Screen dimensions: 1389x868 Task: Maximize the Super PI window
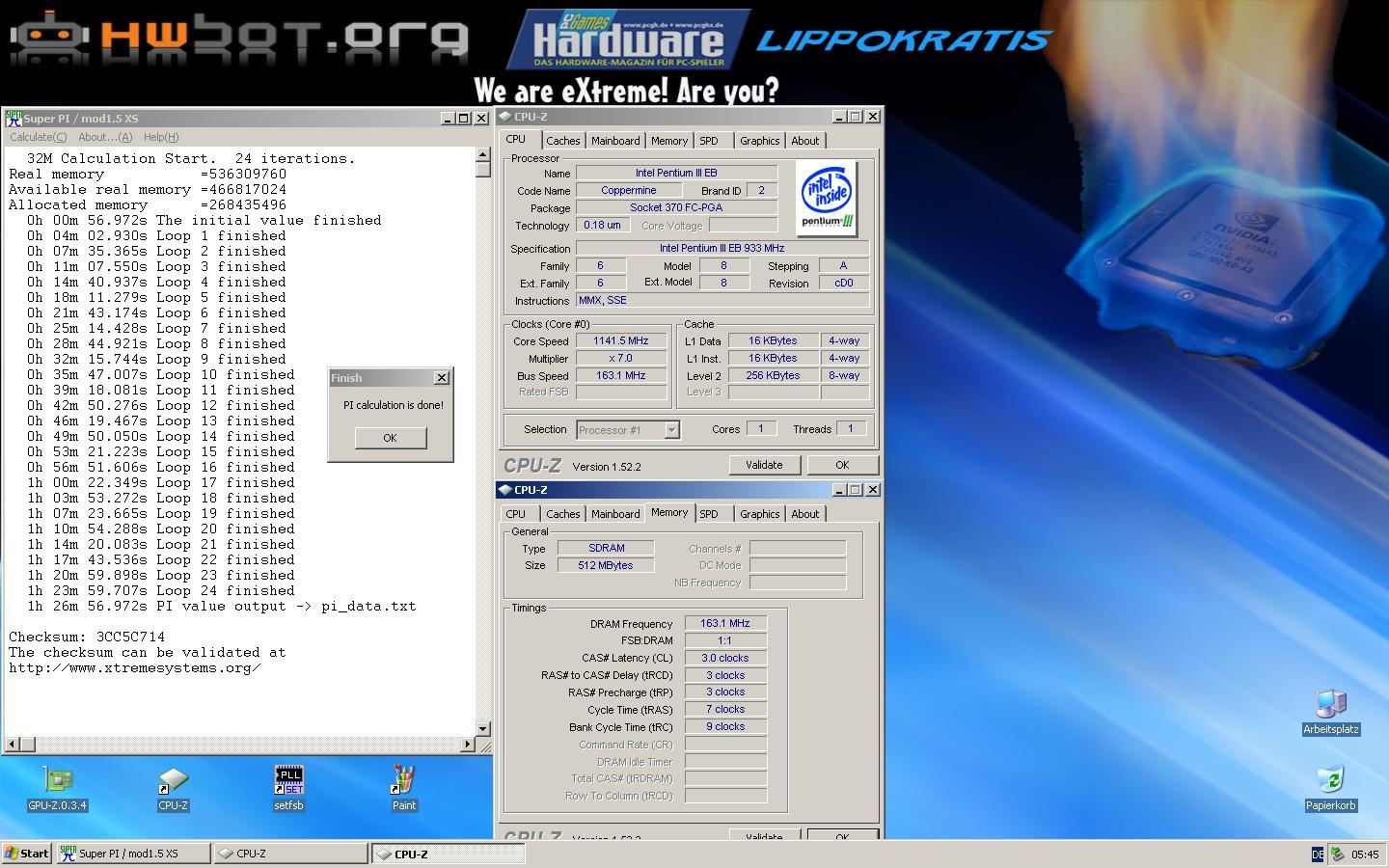[463, 119]
